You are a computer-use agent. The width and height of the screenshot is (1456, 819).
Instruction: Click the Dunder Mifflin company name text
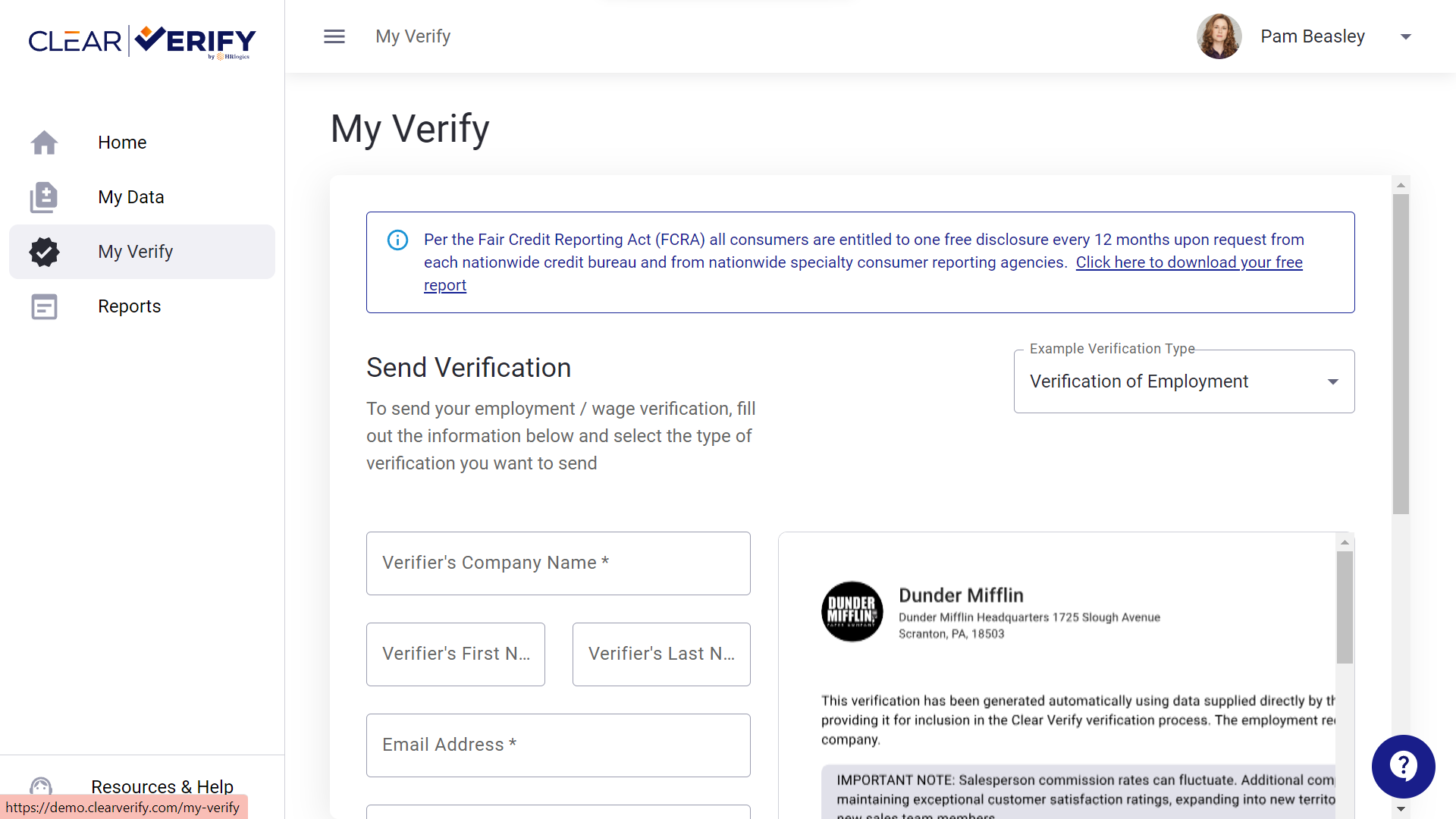(961, 595)
